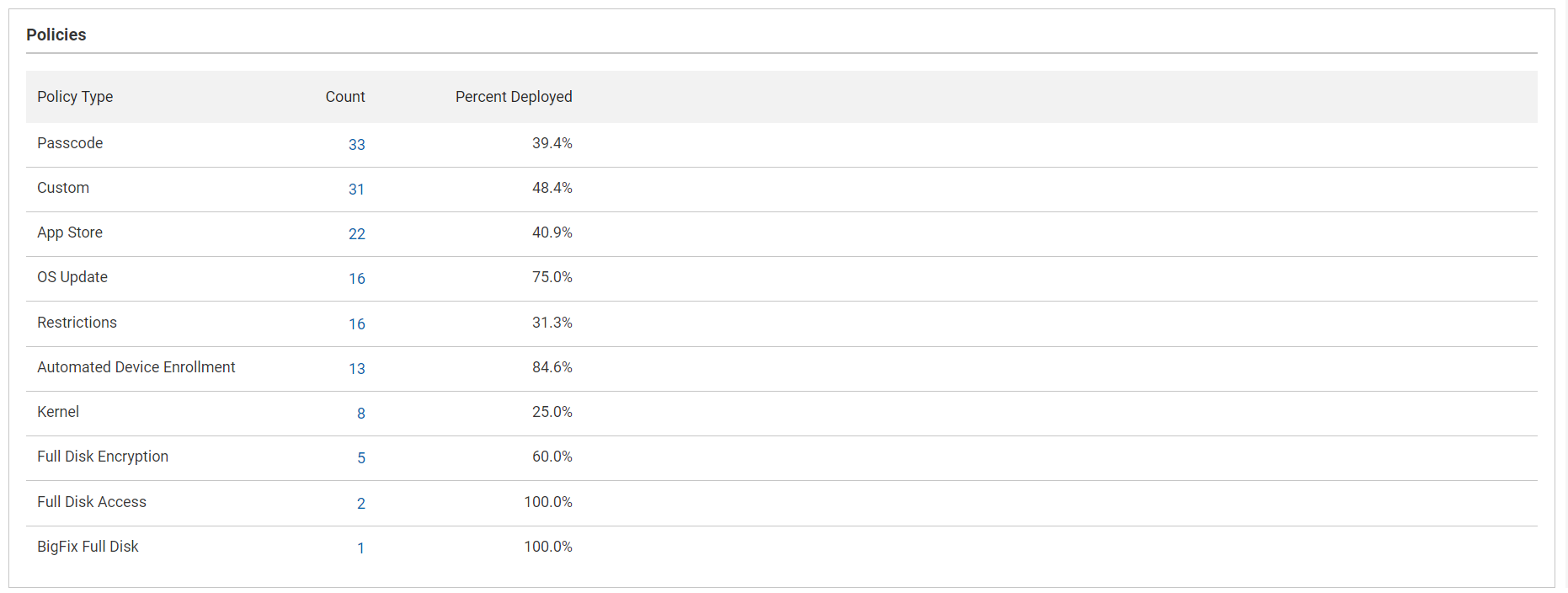Open the App Store count link 22
Screen dimensions: 1568x593
[356, 234]
